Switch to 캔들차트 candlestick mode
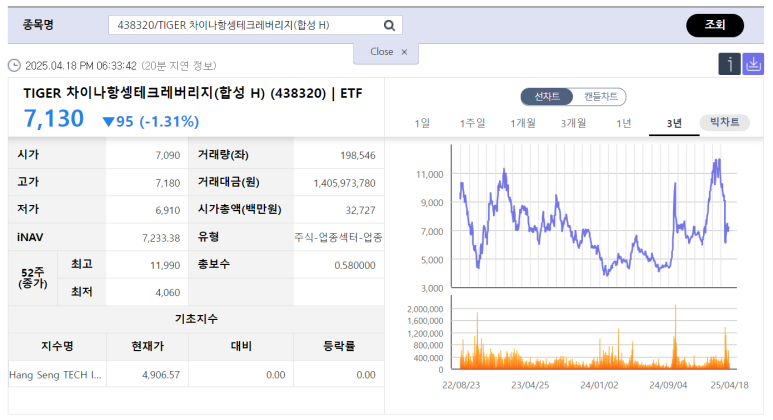 point(600,97)
